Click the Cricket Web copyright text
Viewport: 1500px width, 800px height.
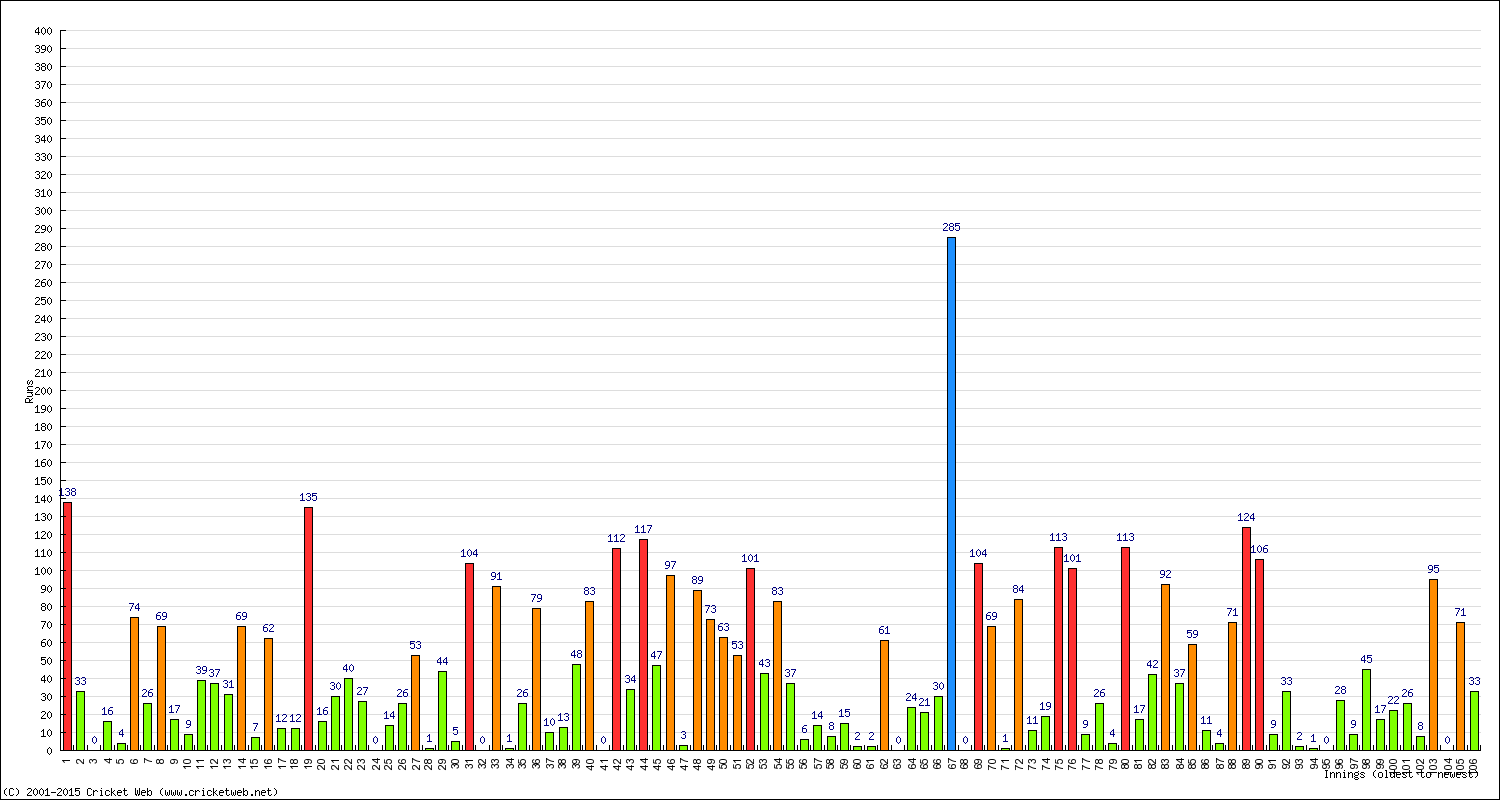(141, 792)
